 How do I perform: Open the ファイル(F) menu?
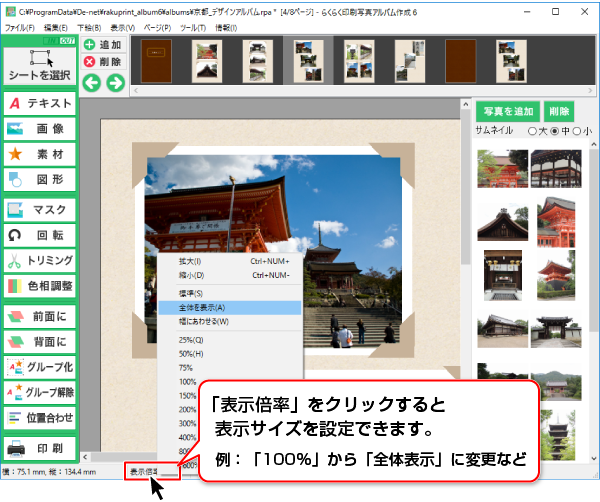tap(19, 27)
